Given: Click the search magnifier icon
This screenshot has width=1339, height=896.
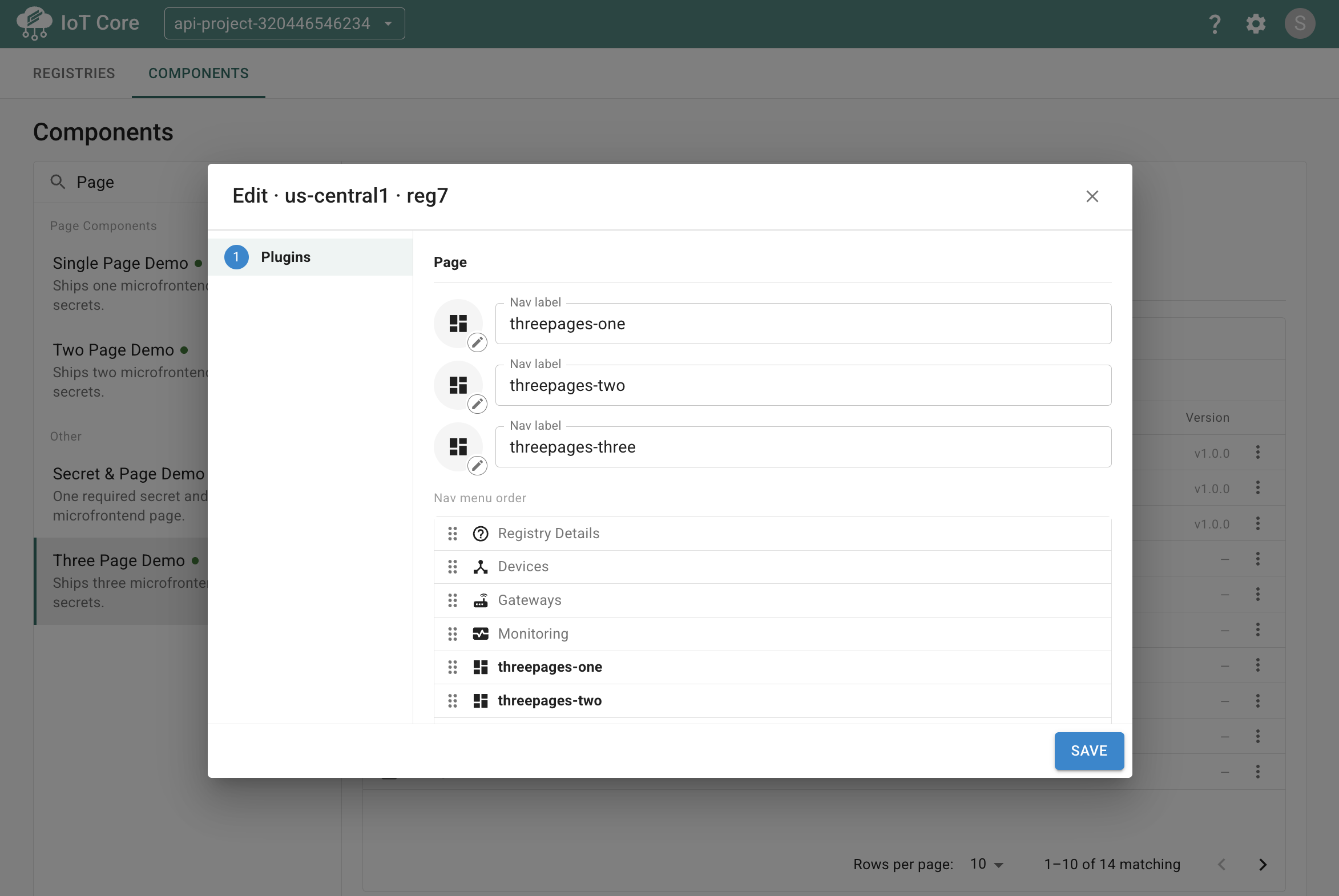Looking at the screenshot, I should (58, 181).
